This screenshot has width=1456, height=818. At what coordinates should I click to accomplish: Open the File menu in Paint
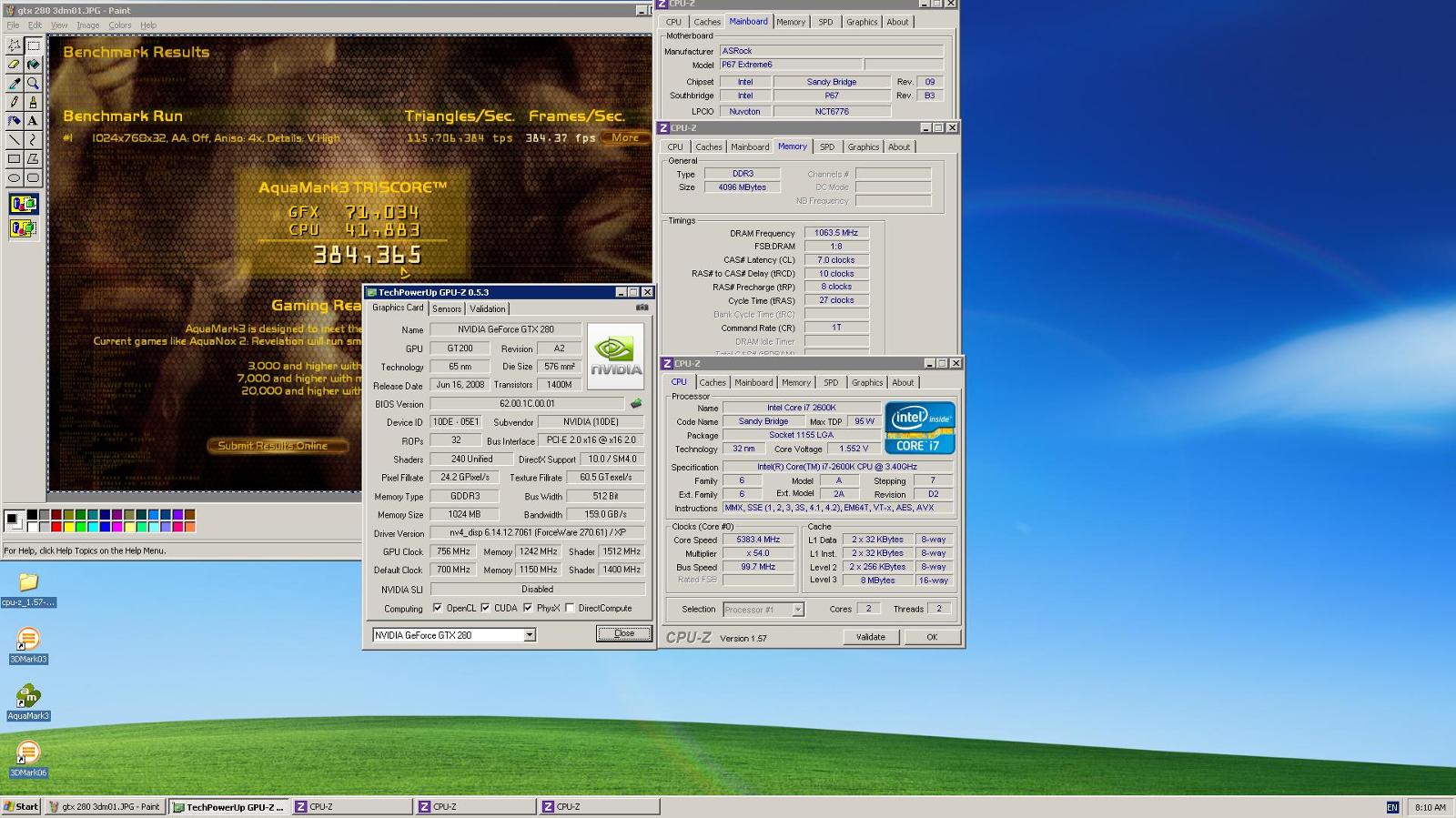pyautogui.click(x=13, y=25)
